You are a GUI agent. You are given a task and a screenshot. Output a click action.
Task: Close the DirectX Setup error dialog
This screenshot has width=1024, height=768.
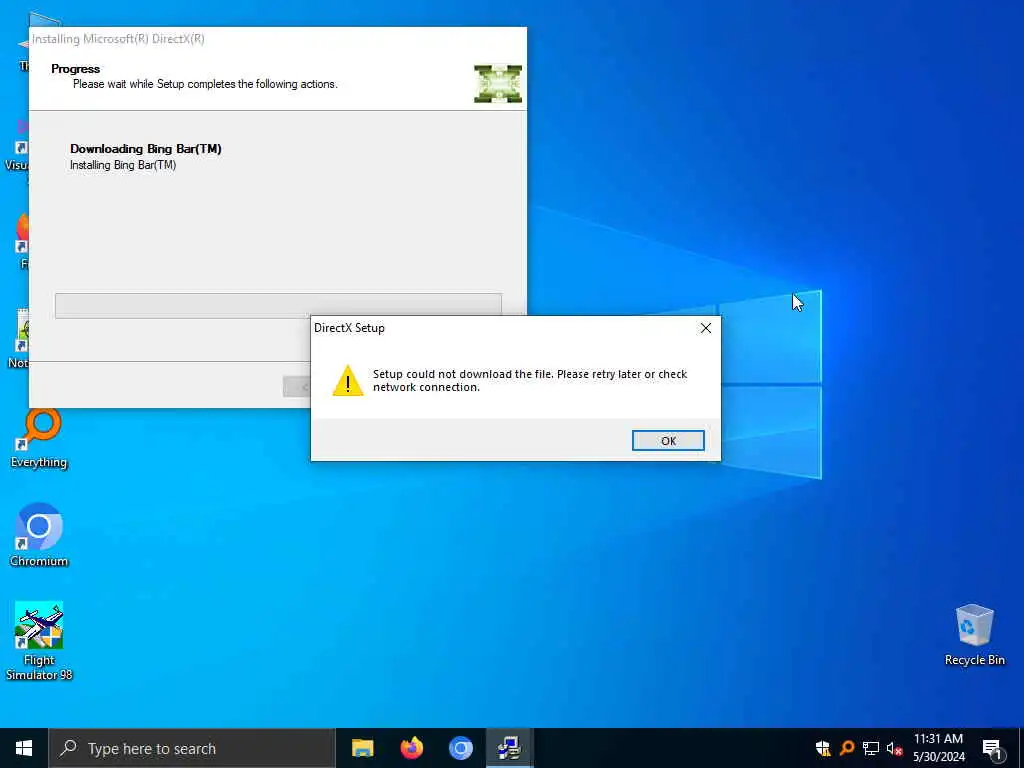[x=705, y=328]
